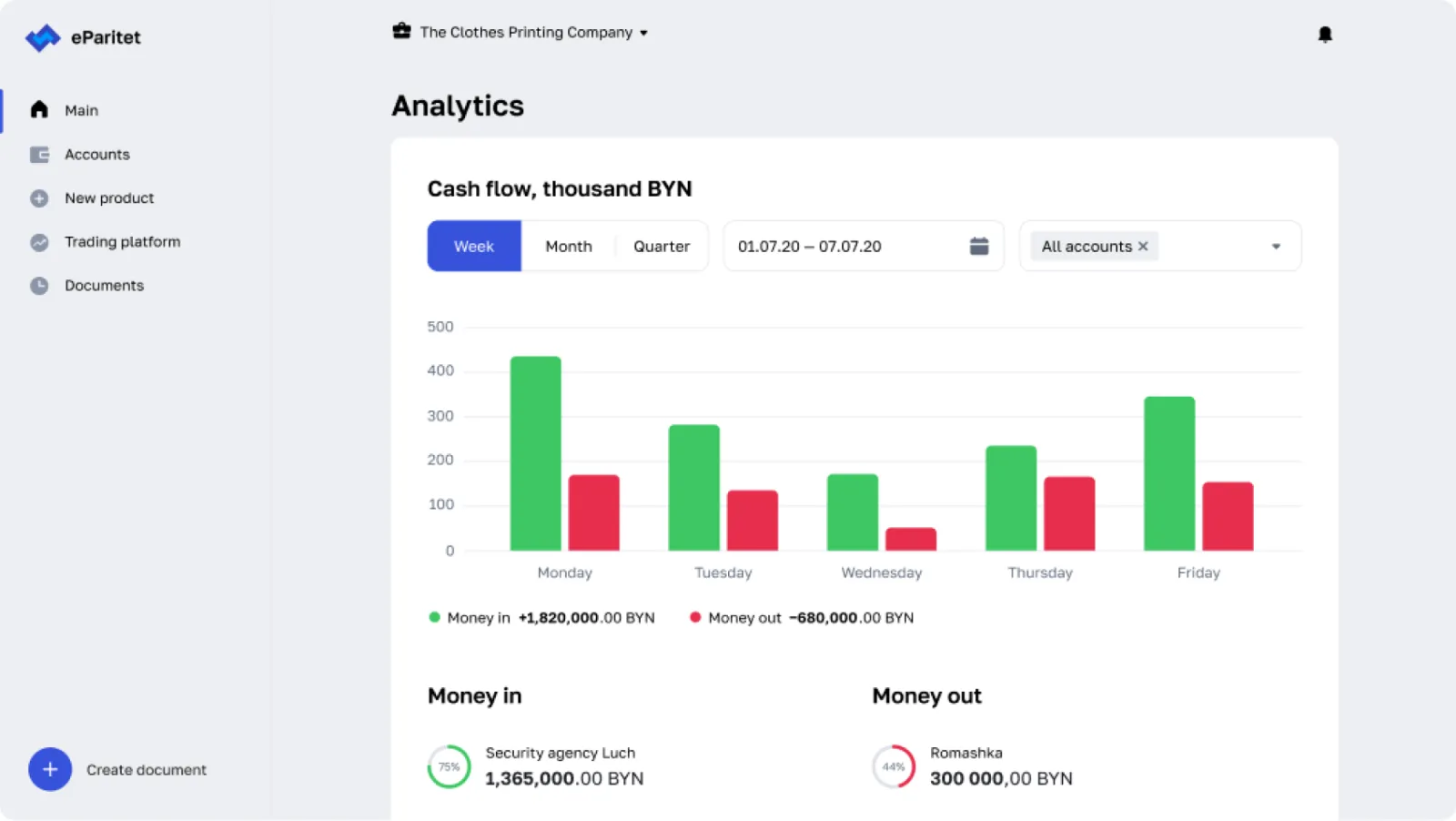Click Monday's green money-in bar

535,453
